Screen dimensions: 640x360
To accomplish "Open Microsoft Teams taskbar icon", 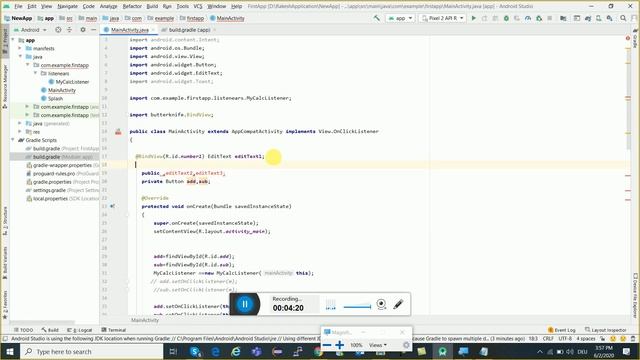I will tap(256, 351).
